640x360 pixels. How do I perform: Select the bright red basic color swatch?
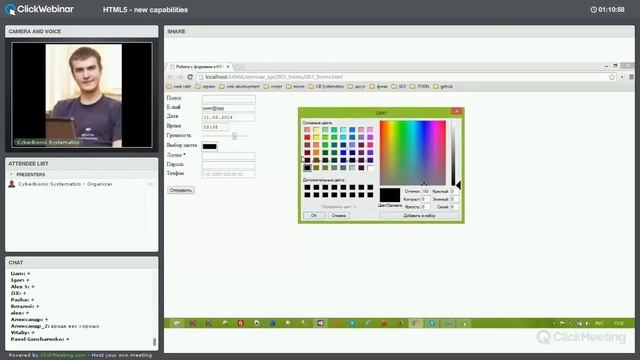[307, 138]
